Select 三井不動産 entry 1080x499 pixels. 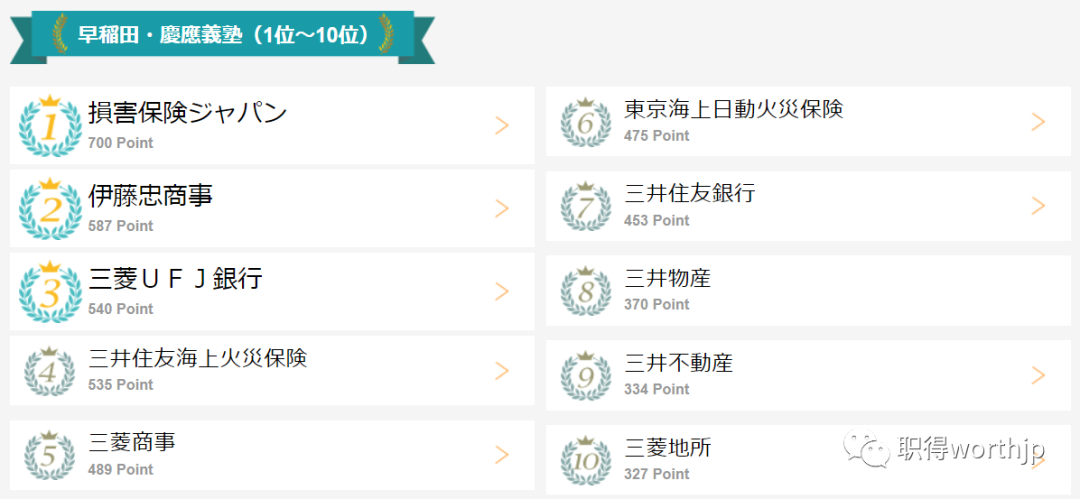click(809, 376)
